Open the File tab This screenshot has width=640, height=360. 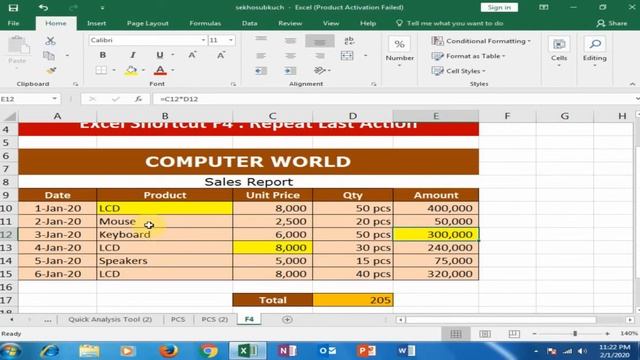click(13, 23)
